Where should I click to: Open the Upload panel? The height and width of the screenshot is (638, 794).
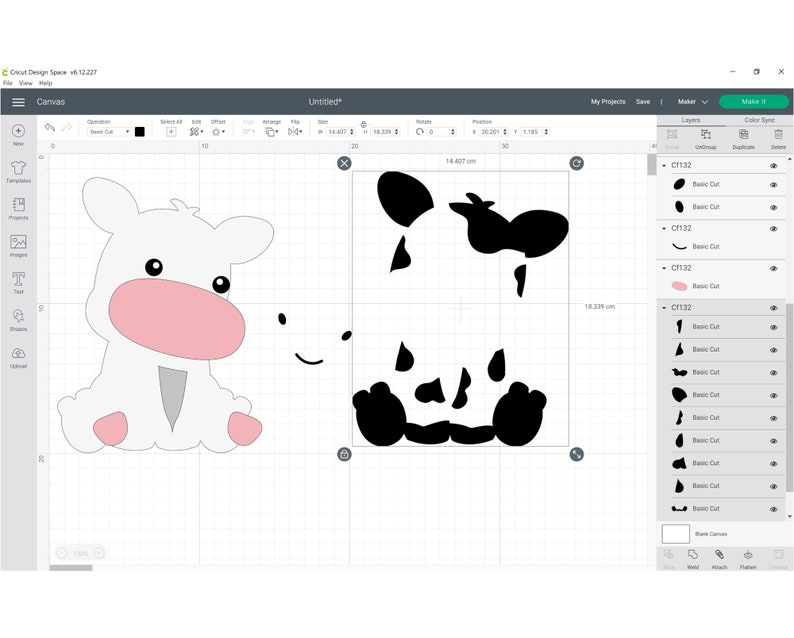coord(18,353)
